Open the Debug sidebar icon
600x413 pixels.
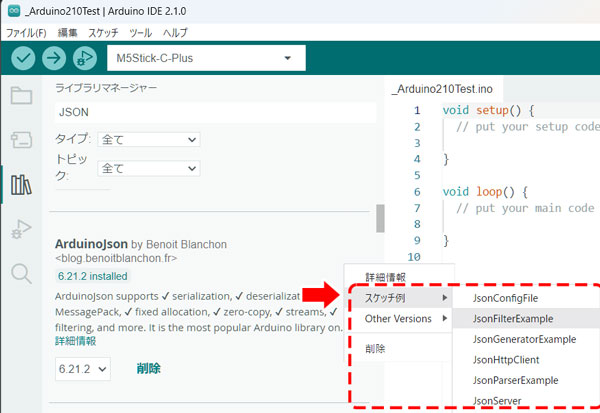click(x=21, y=229)
